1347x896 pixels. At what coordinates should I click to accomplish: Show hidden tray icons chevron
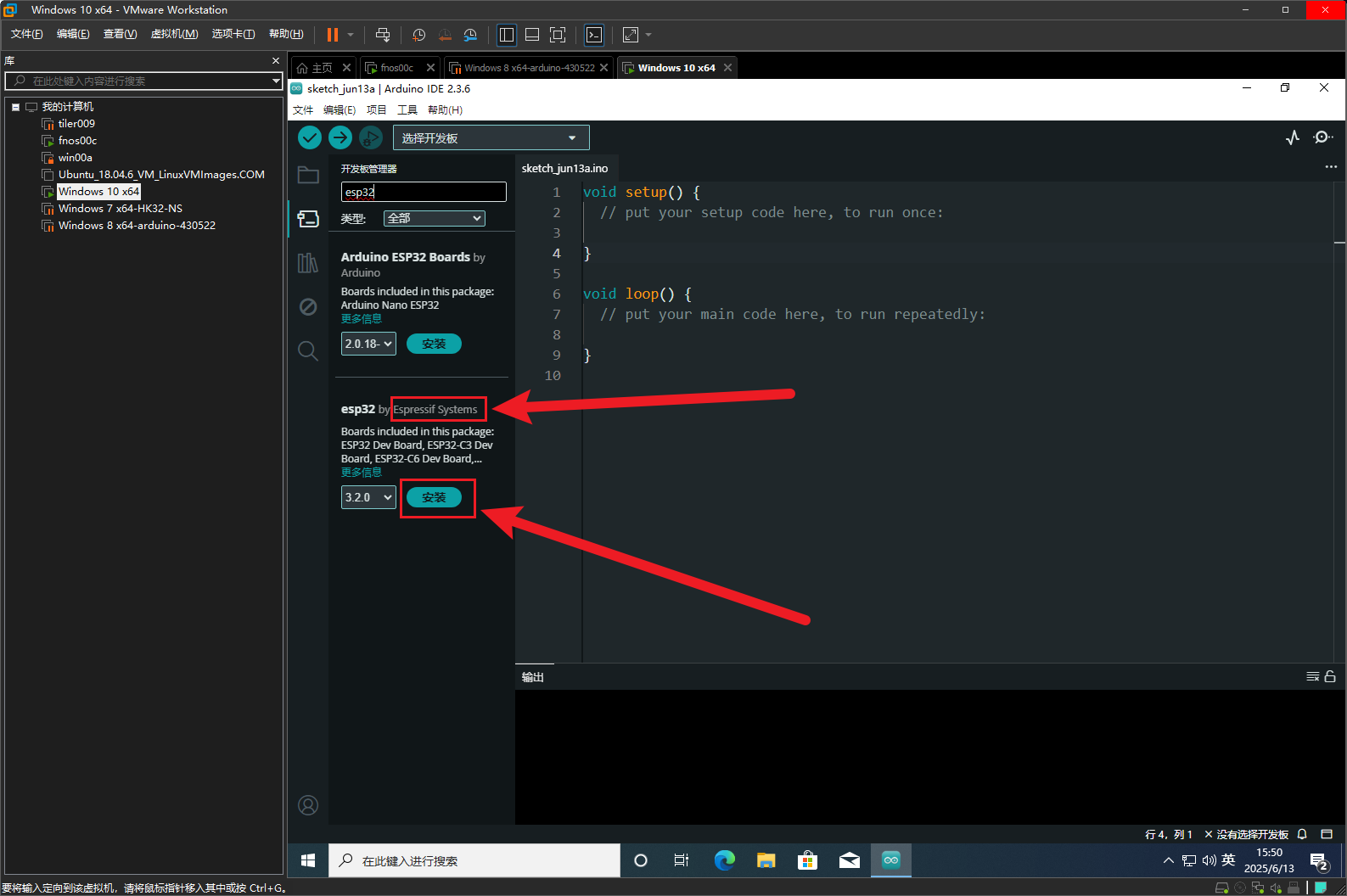(x=1169, y=860)
